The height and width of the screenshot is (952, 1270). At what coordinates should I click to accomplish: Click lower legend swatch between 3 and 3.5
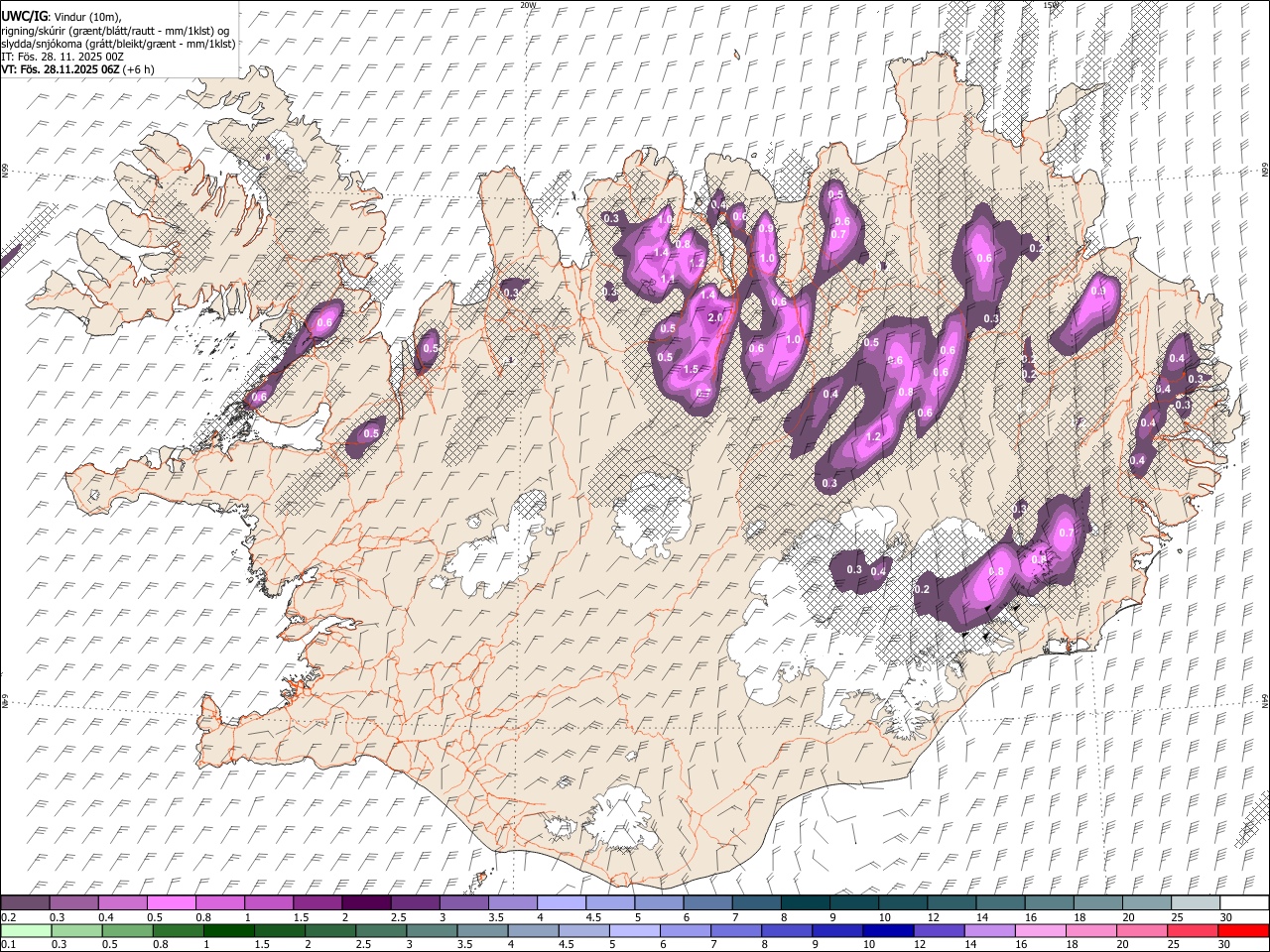click(x=433, y=930)
